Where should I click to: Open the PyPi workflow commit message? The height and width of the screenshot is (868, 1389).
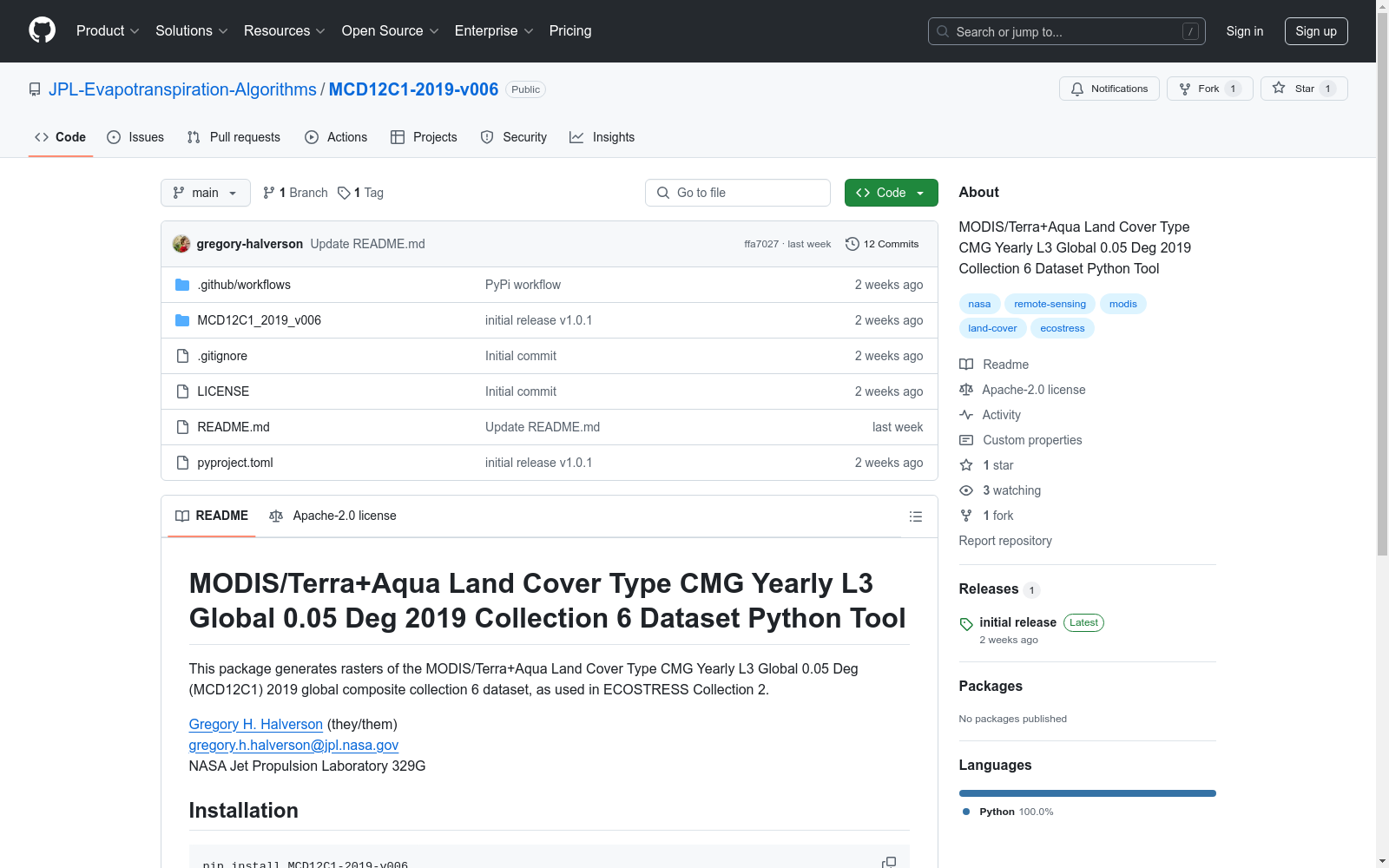click(523, 285)
